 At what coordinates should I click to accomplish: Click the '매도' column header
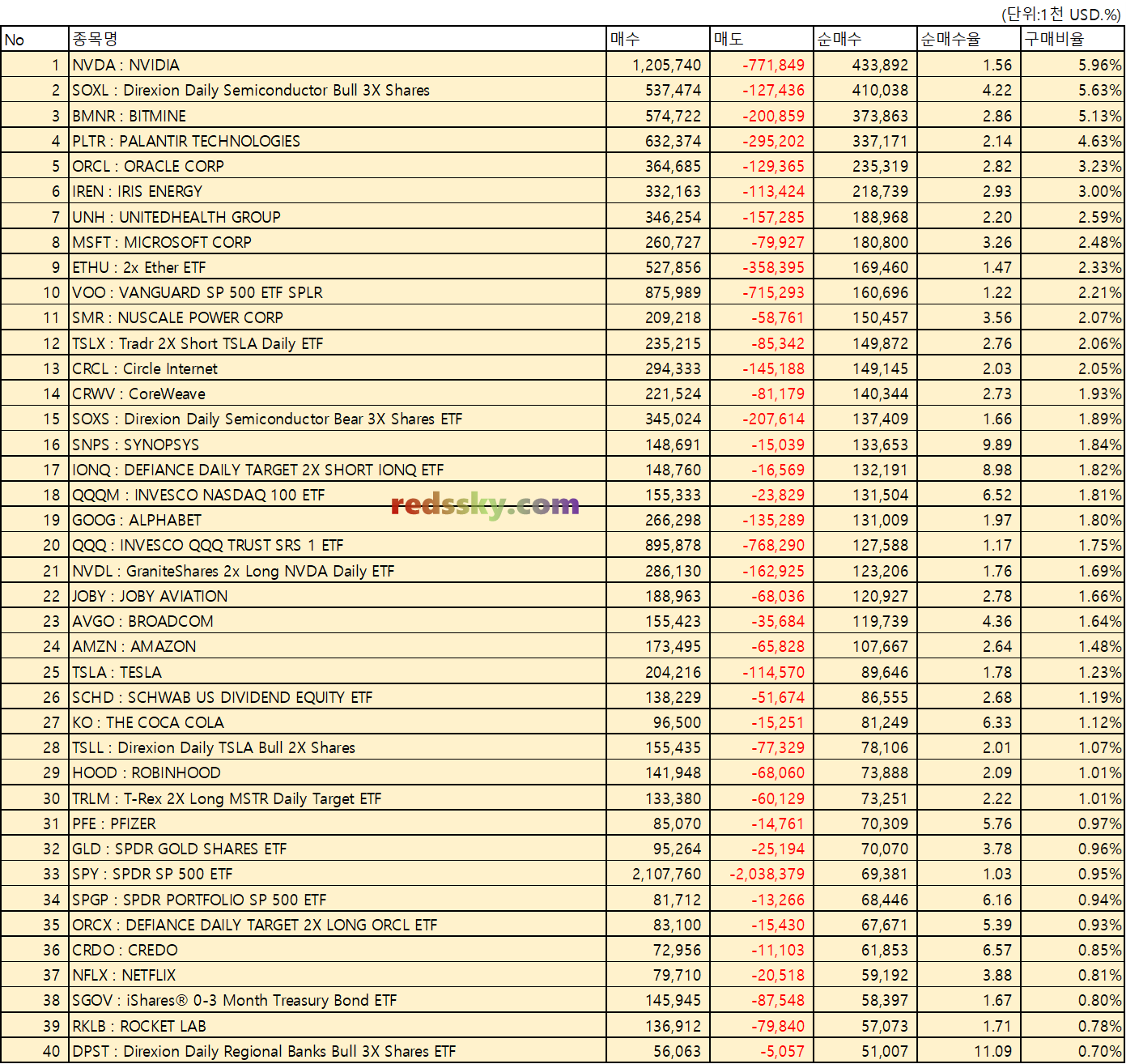coord(762,39)
